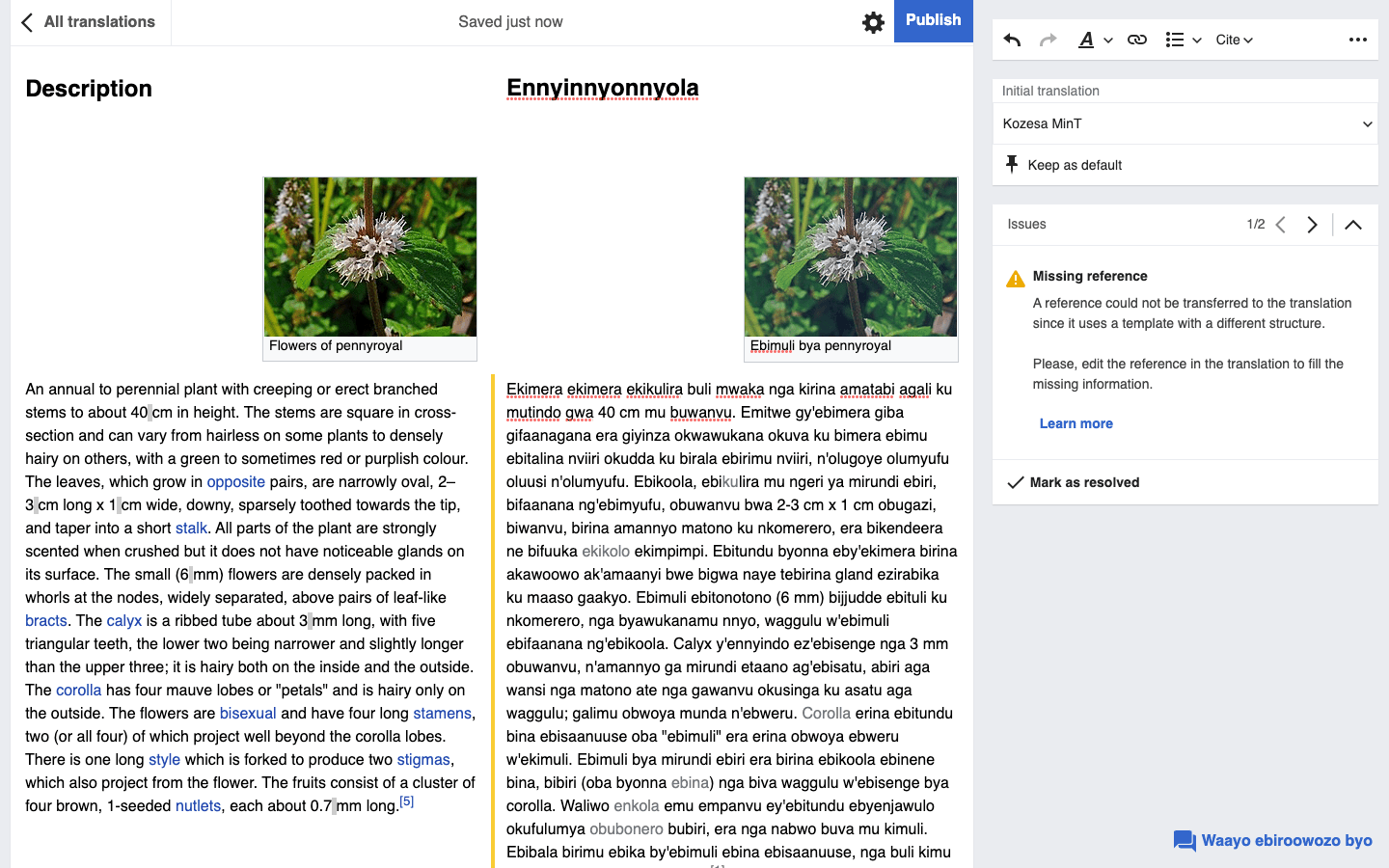Collapse the Issues panel

coord(1353,225)
